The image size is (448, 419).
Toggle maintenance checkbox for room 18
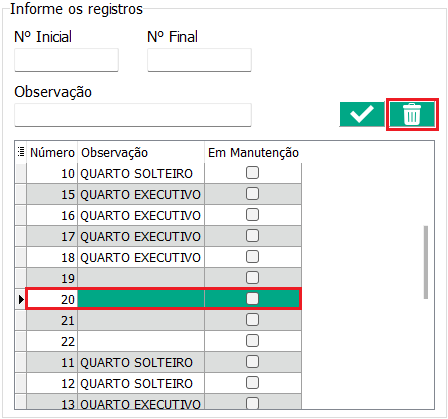click(x=252, y=257)
